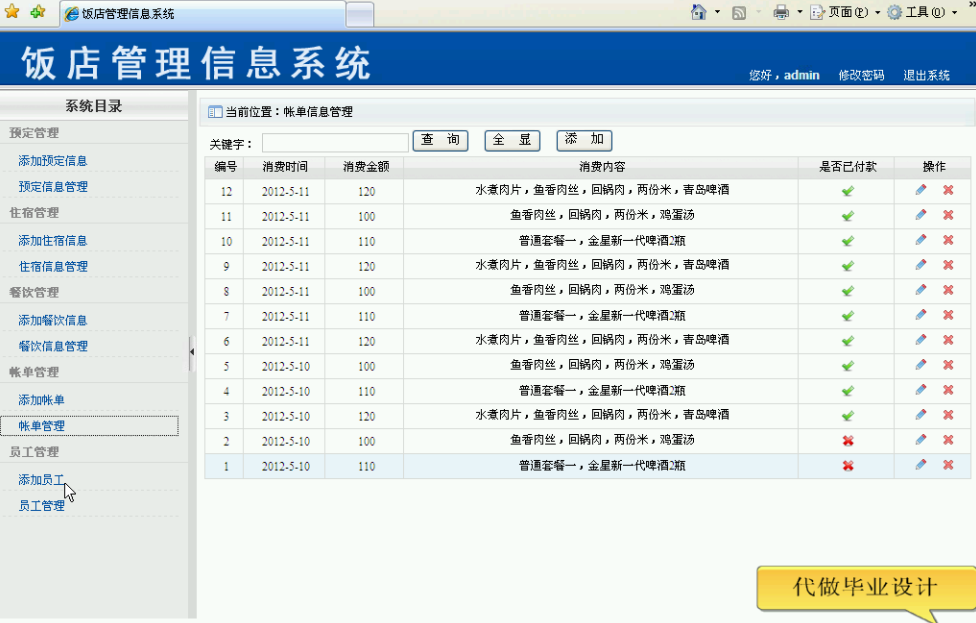This screenshot has width=976, height=623.
Task: Click the 修改密码 link in header
Action: [861, 75]
